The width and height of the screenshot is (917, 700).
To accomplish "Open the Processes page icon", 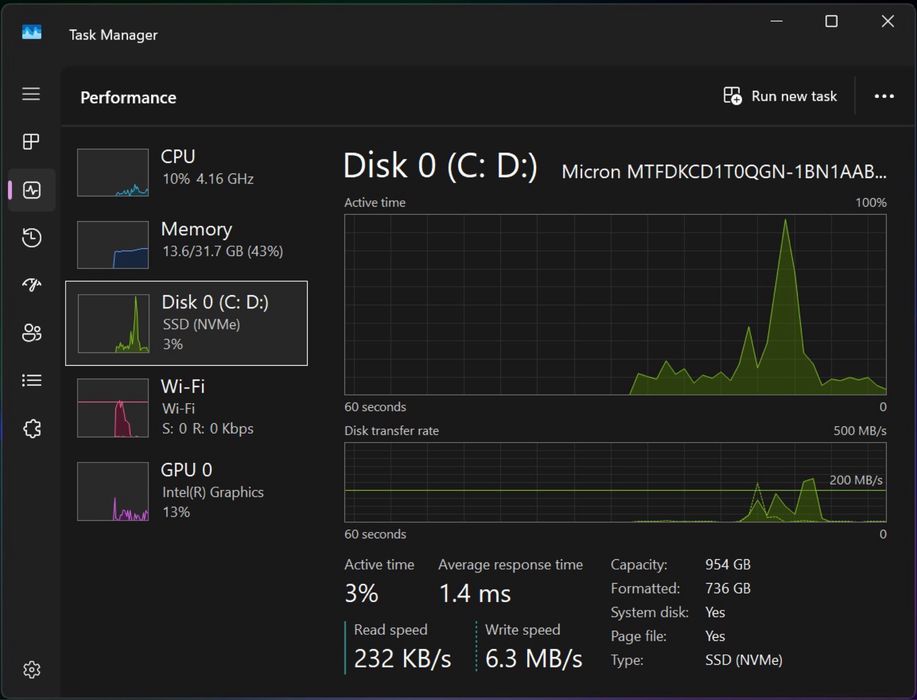I will (x=31, y=142).
